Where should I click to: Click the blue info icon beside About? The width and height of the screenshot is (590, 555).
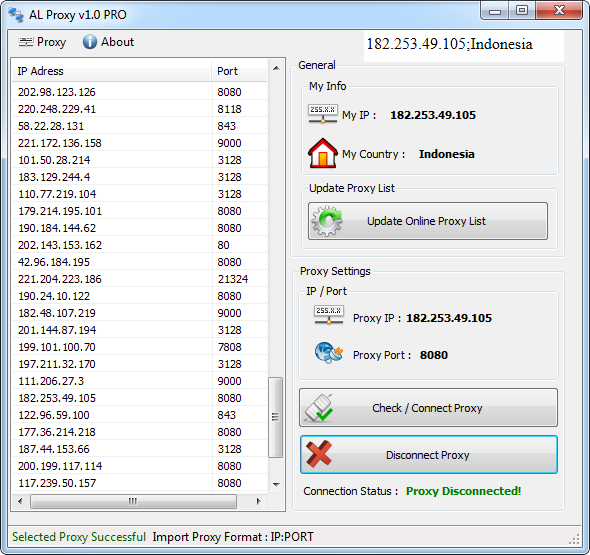tap(90, 42)
